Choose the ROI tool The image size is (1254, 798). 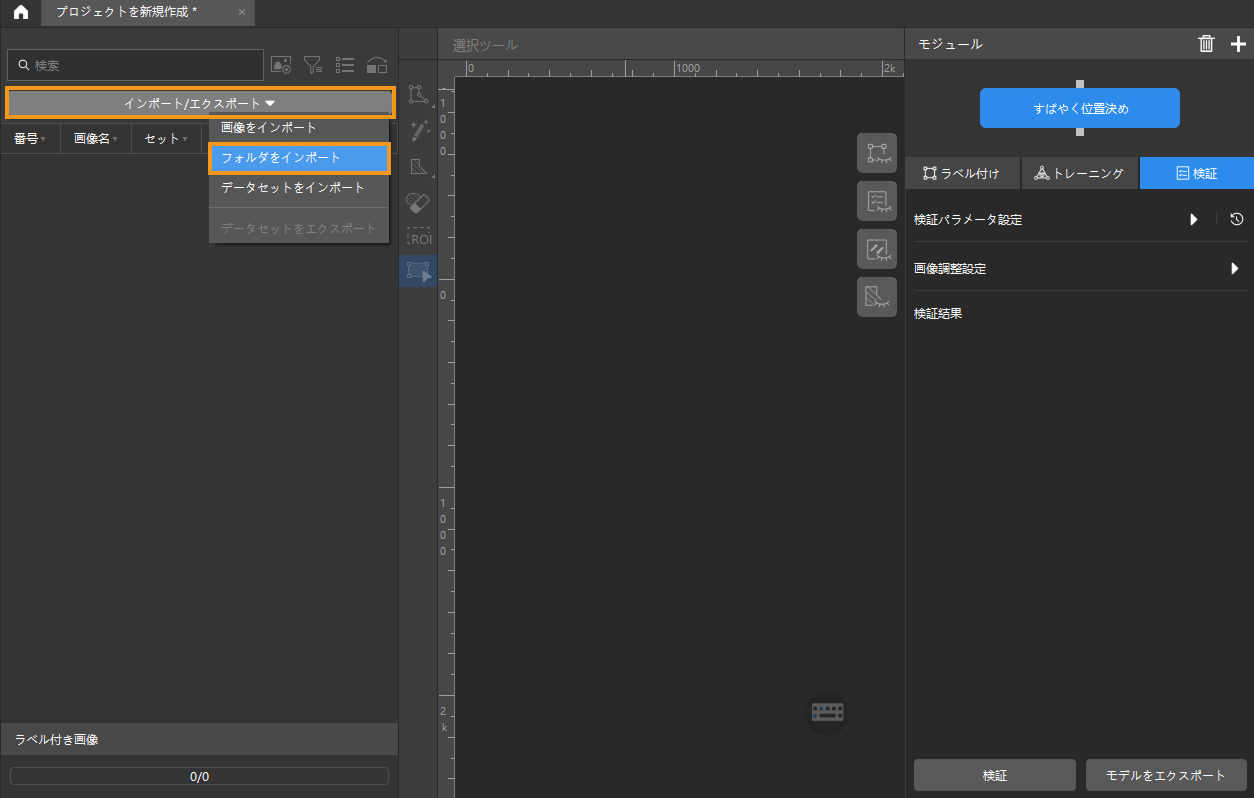(418, 237)
